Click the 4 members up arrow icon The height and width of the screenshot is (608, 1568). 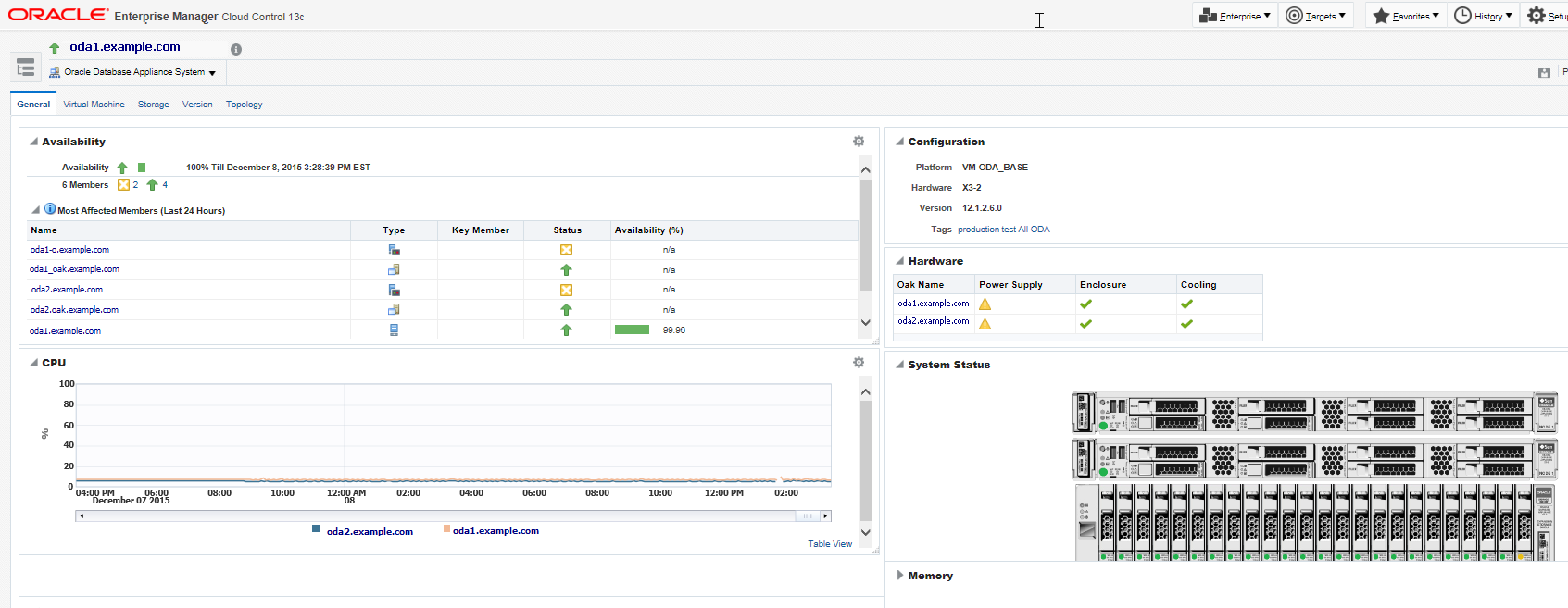[152, 185]
